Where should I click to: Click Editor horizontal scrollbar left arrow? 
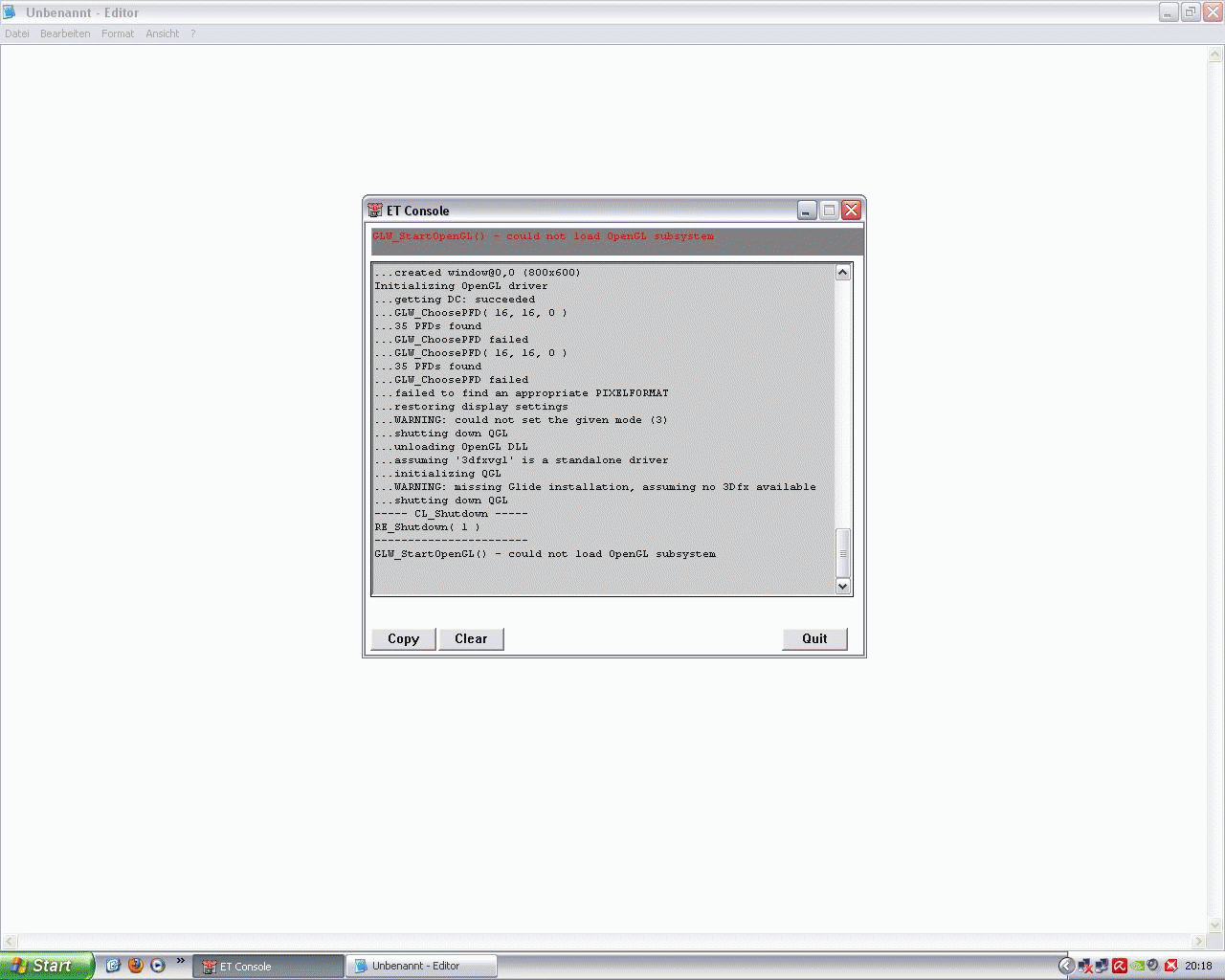[x=10, y=942]
